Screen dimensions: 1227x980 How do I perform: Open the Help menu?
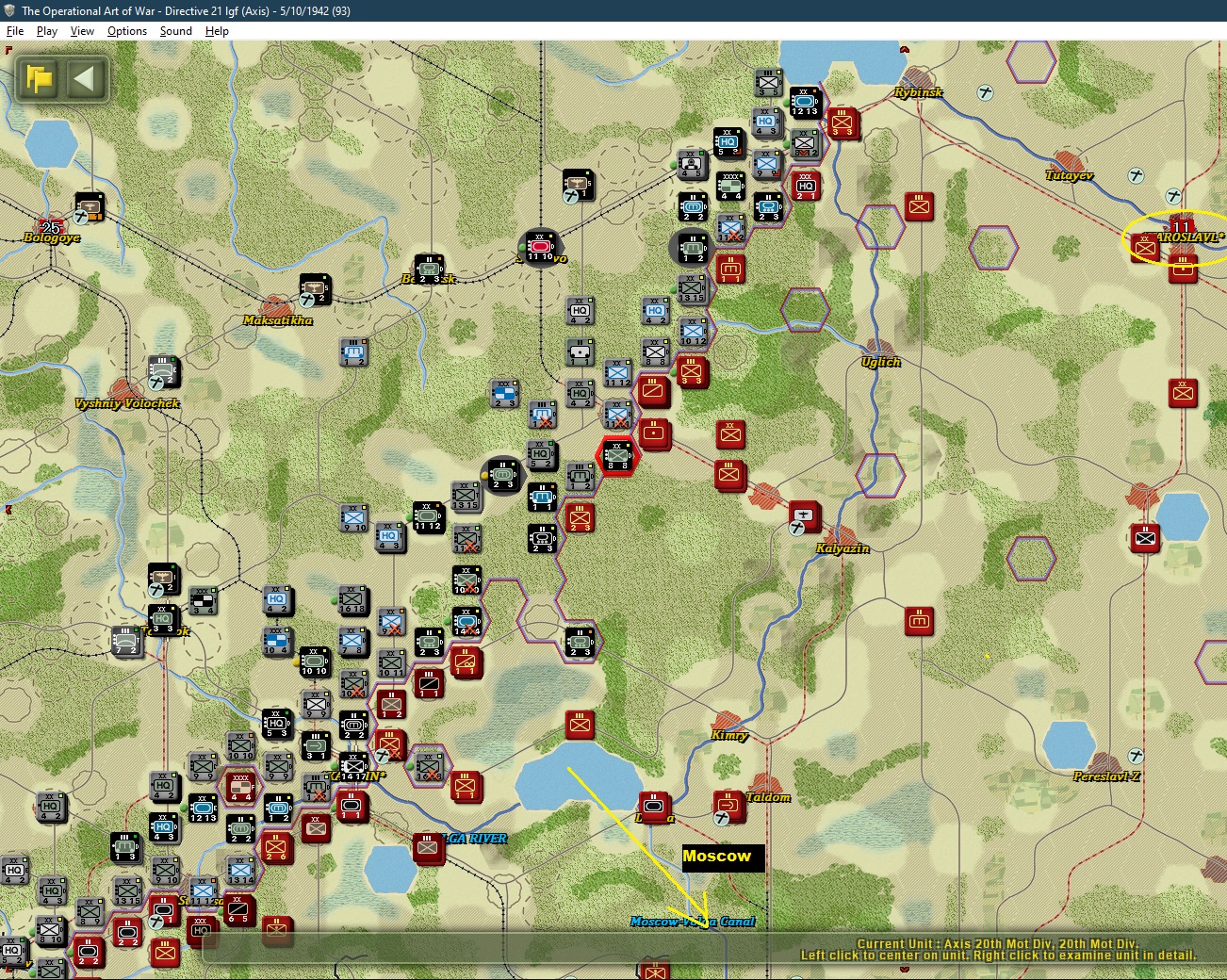[x=217, y=31]
